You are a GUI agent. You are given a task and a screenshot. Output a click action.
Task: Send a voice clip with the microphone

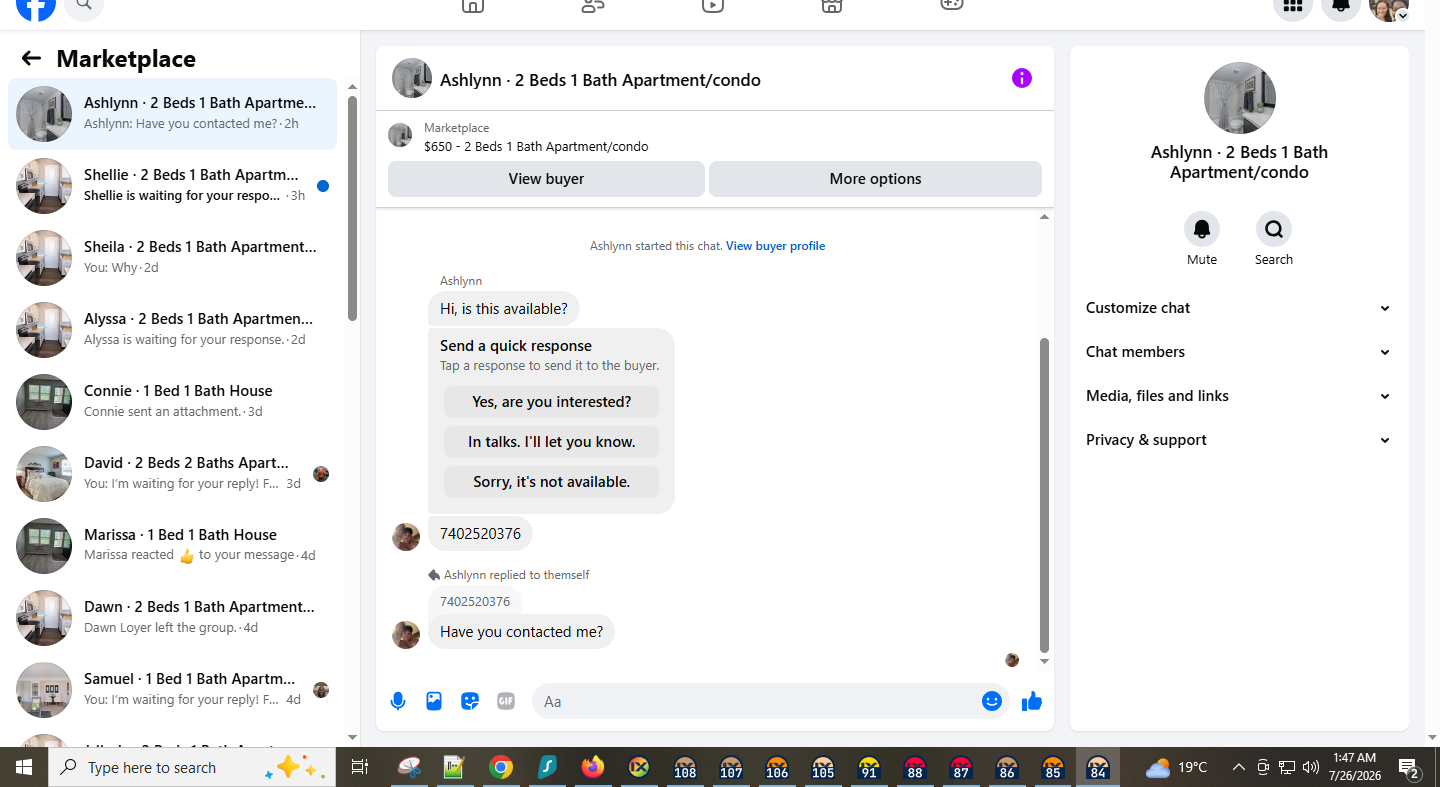coord(398,701)
